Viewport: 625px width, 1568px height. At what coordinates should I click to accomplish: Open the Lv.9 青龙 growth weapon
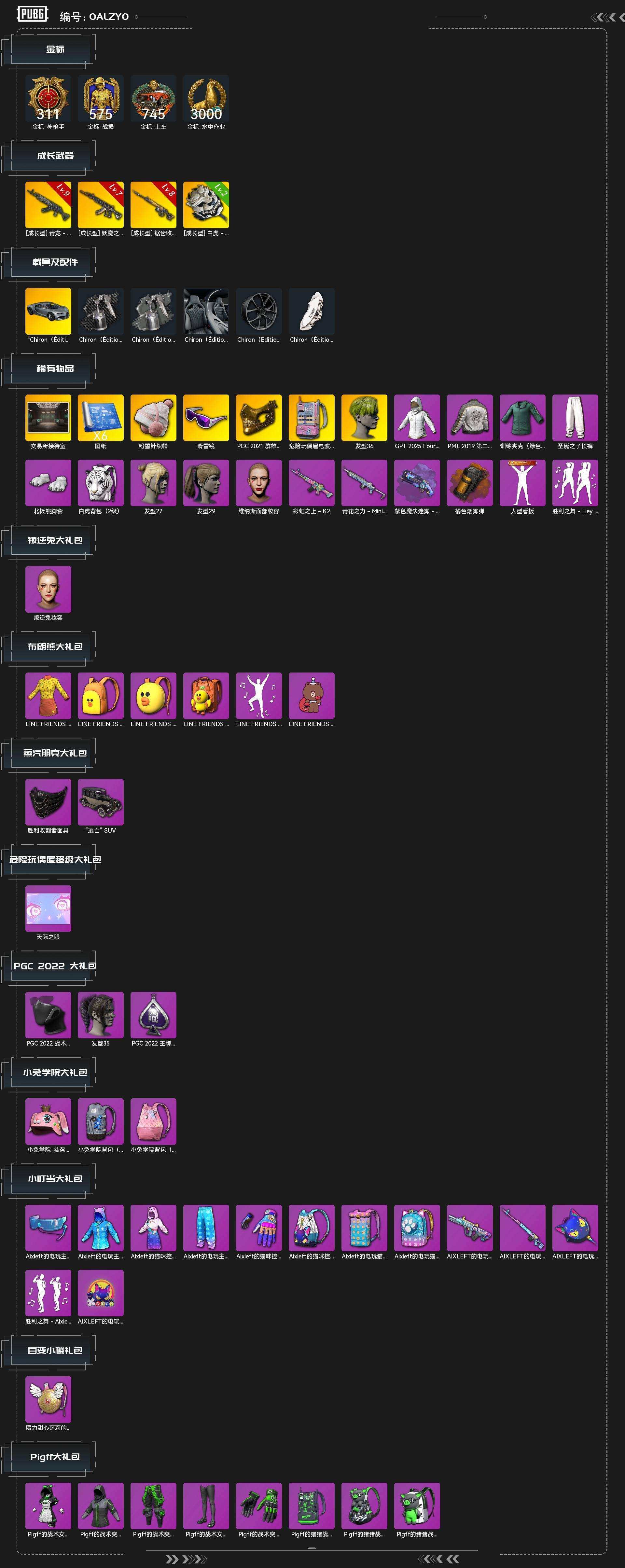48,204
